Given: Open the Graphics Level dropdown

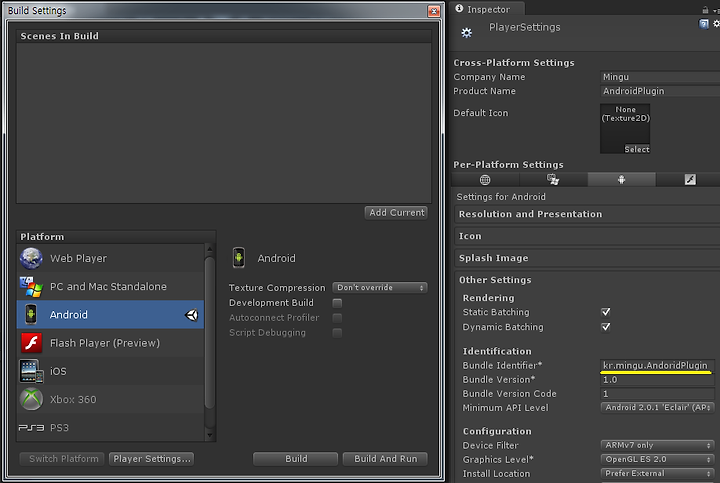Looking at the screenshot, I should point(658,459).
